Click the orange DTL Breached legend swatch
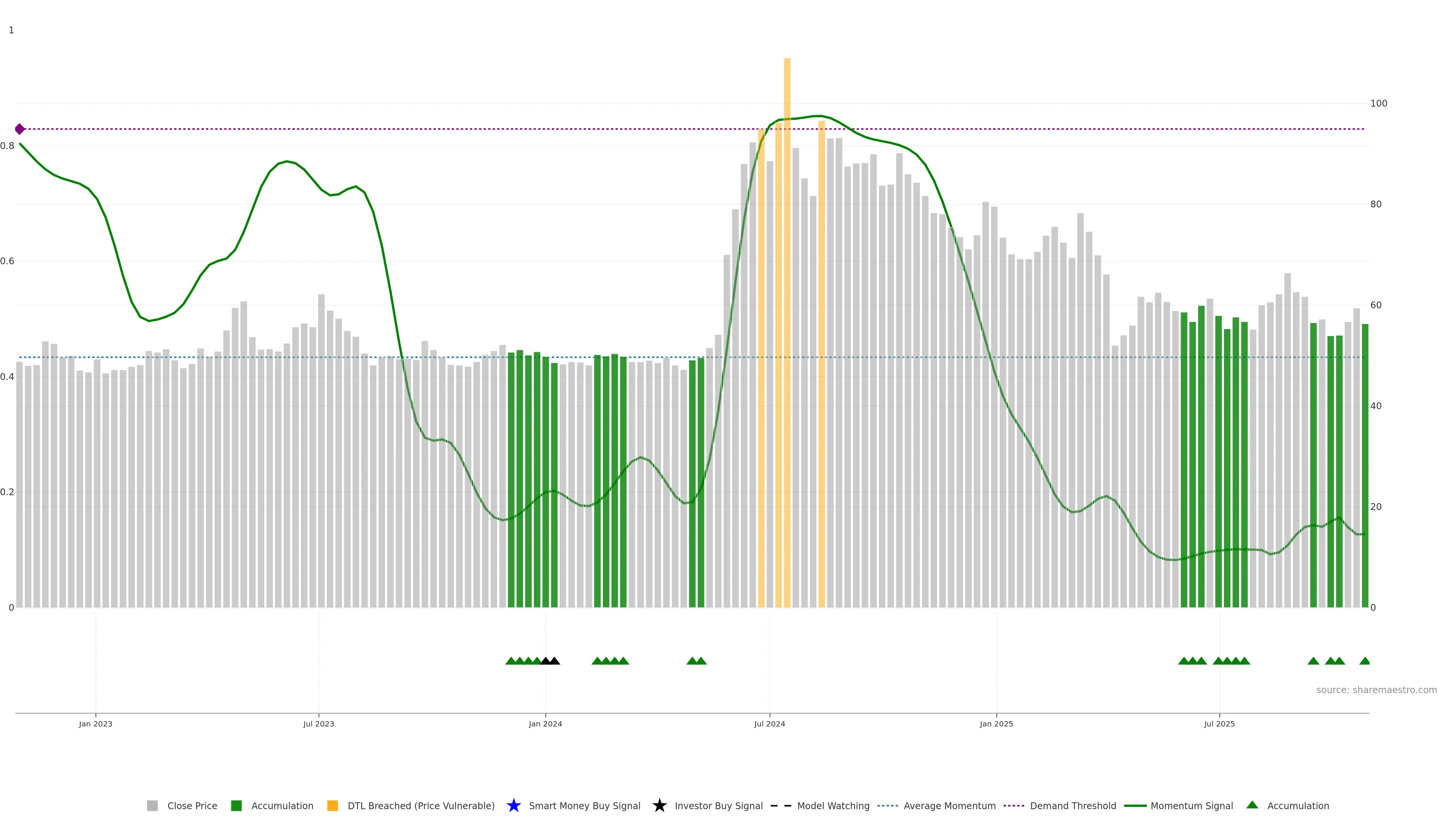 pyautogui.click(x=333, y=805)
